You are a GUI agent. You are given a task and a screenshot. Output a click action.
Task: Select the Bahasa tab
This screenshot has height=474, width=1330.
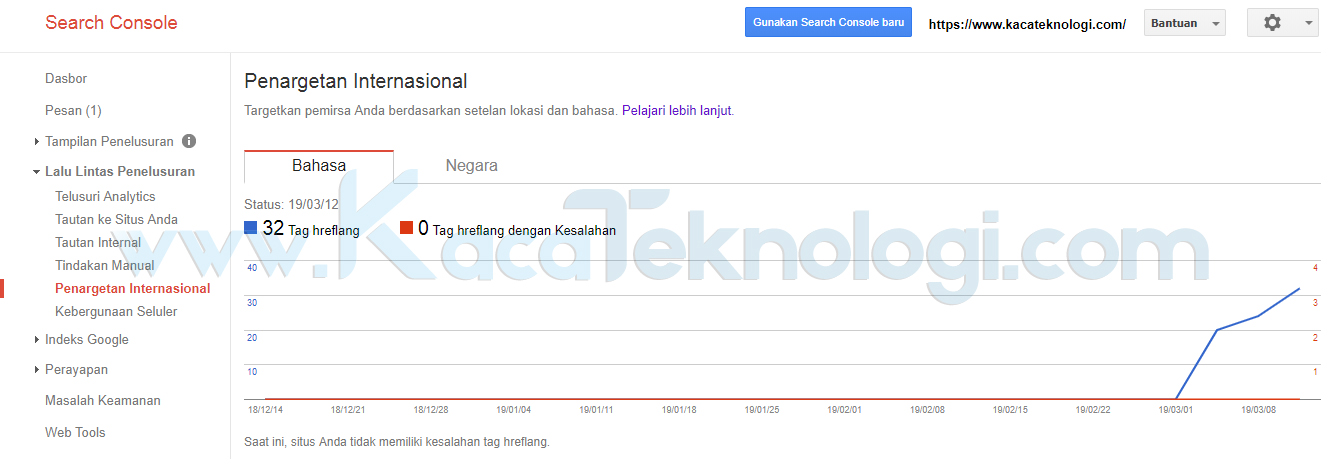click(x=319, y=166)
